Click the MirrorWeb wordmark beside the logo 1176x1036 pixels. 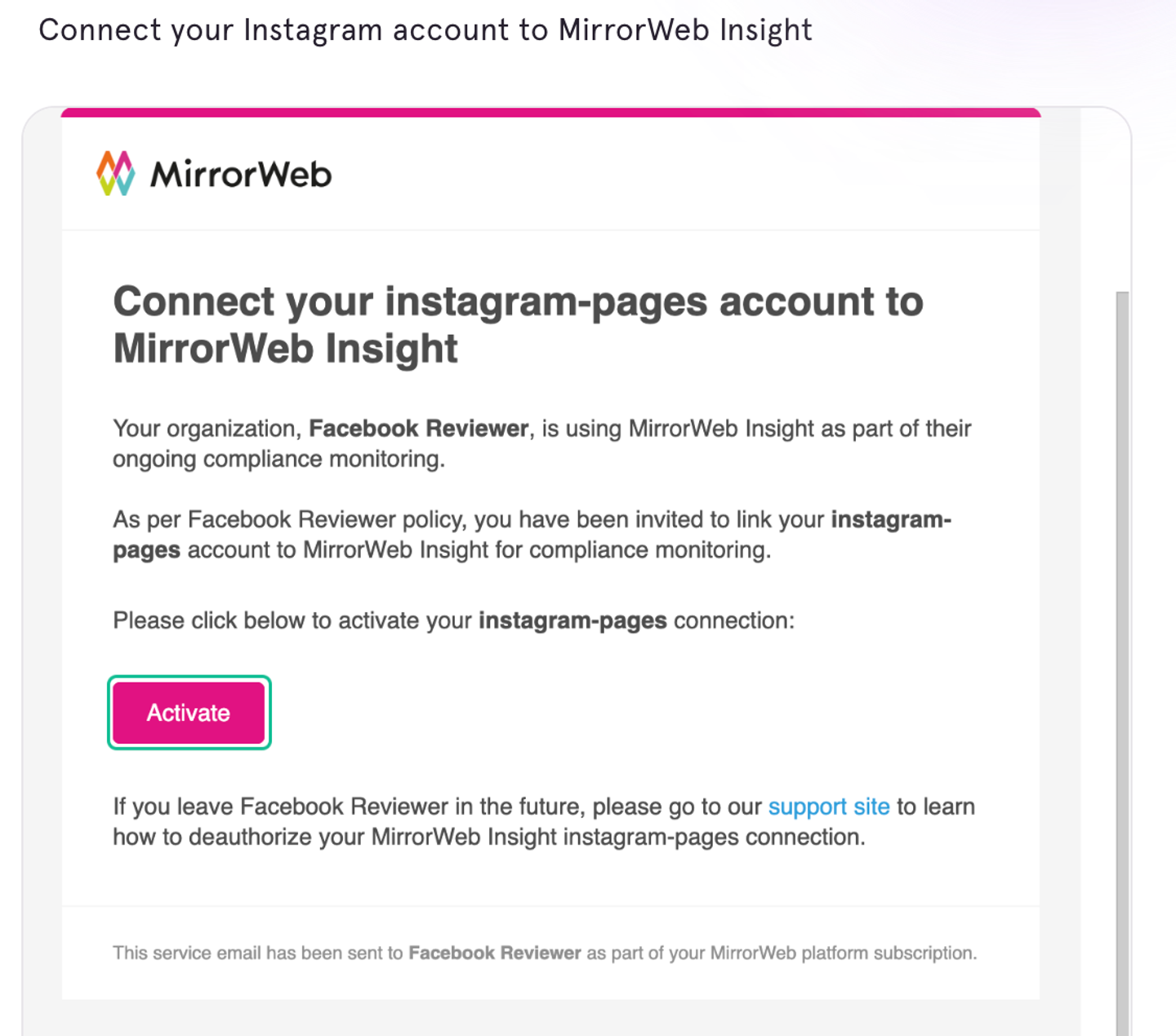click(241, 175)
